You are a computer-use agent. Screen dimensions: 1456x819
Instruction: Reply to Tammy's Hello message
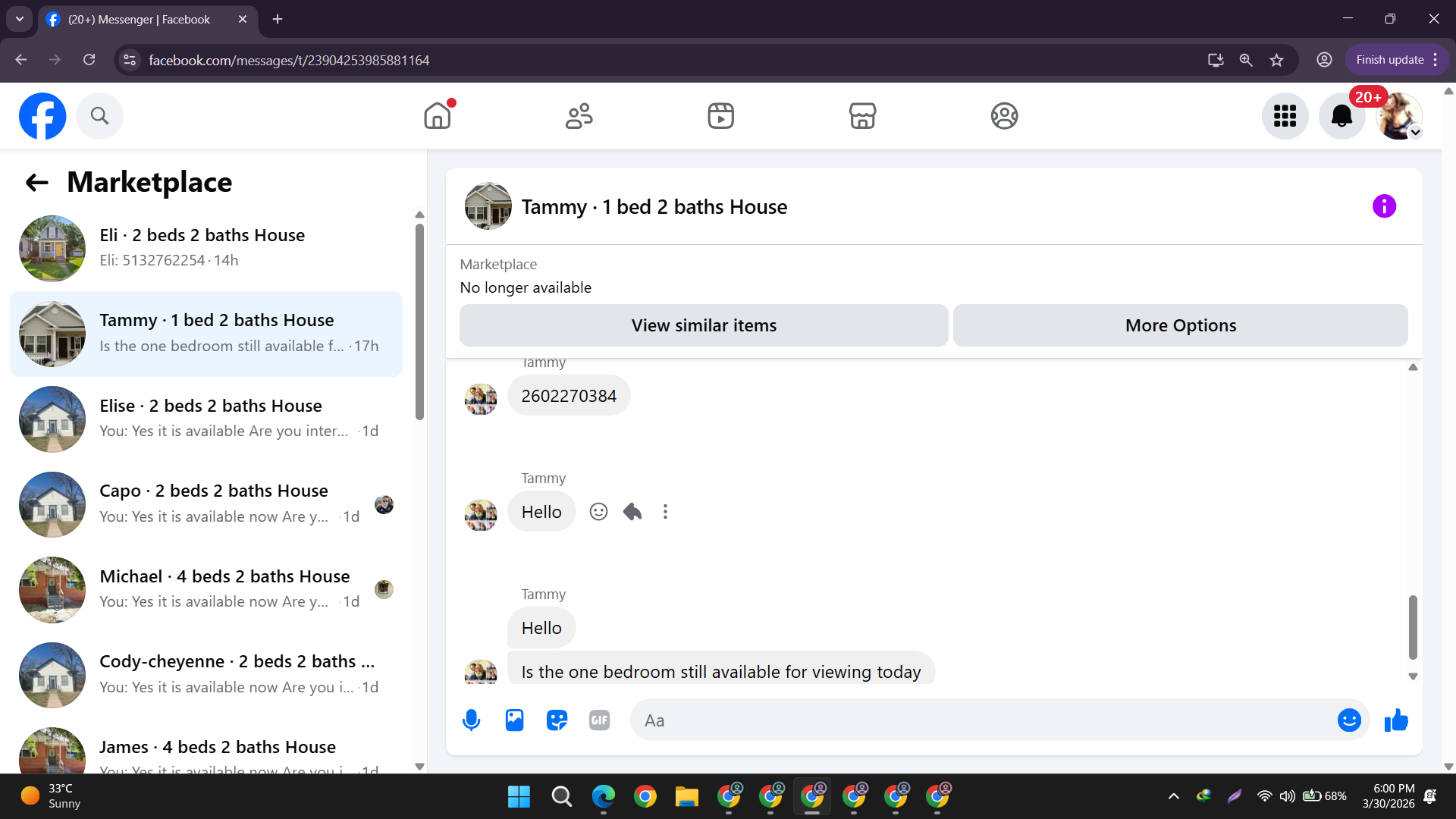pyautogui.click(x=632, y=512)
